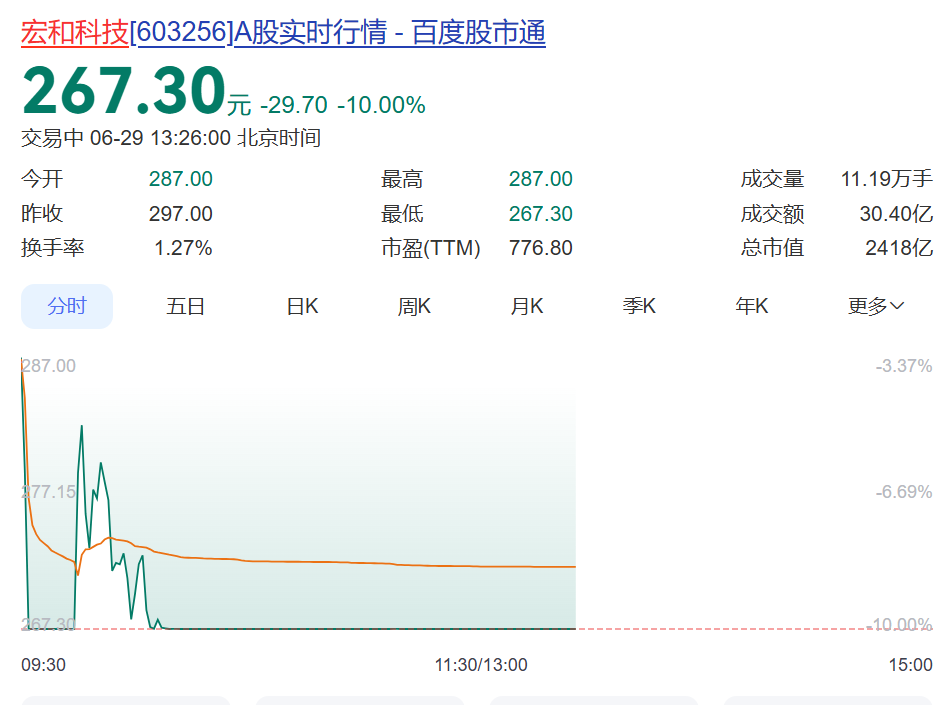The image size is (951, 705).
Task: Click the chart axis label -3.37%
Action: [904, 366]
